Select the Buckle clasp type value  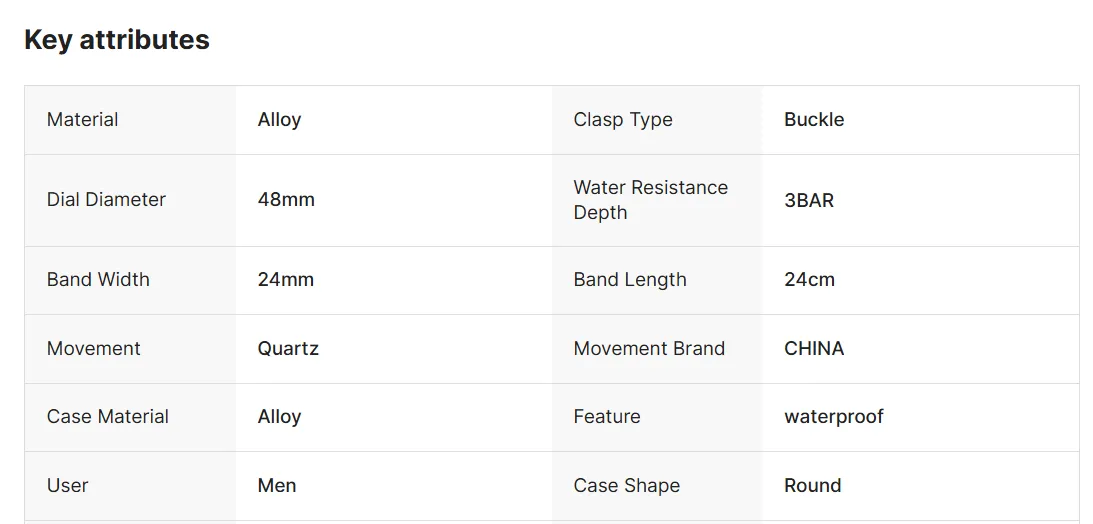click(814, 120)
